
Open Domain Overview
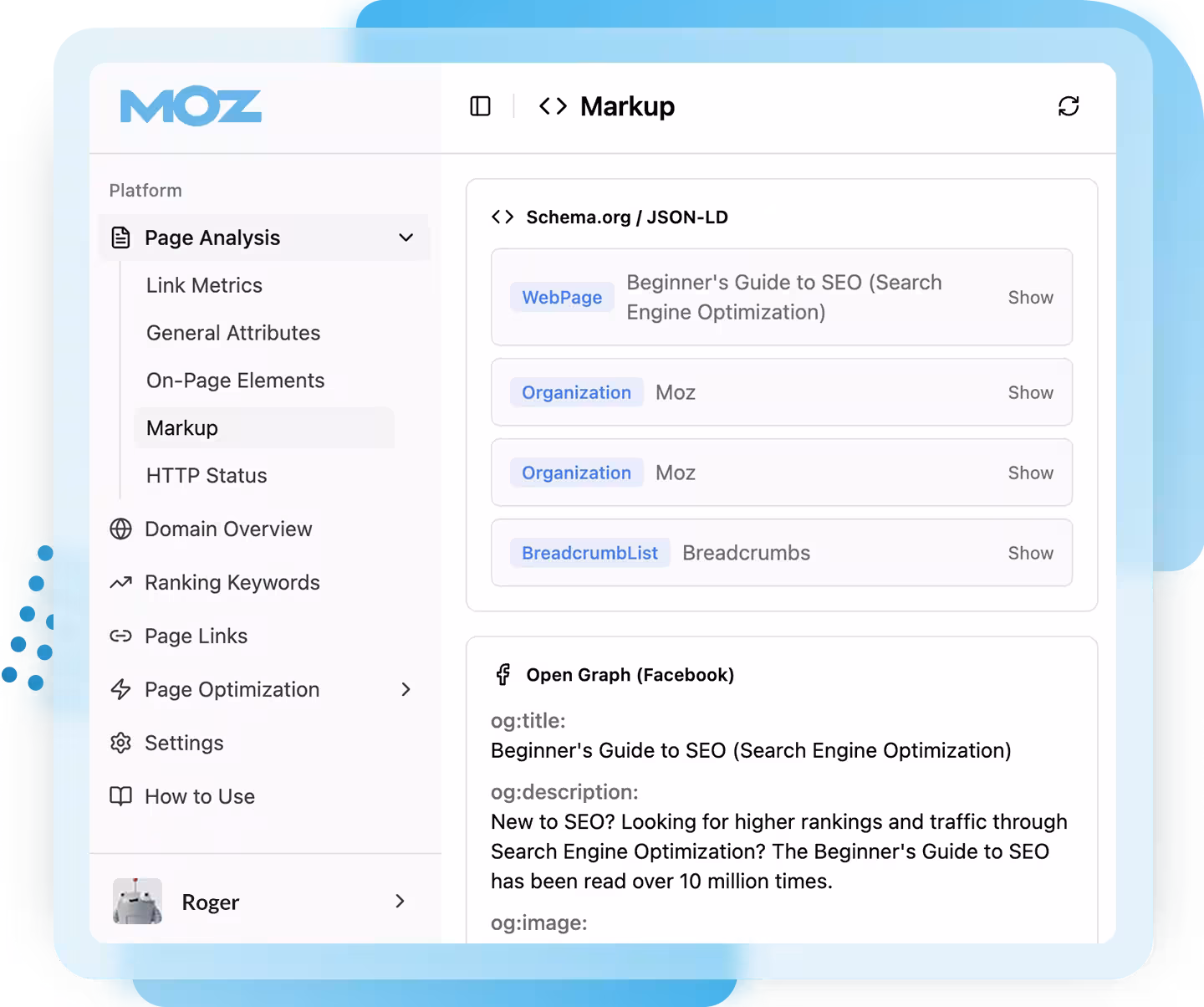[x=228, y=529]
